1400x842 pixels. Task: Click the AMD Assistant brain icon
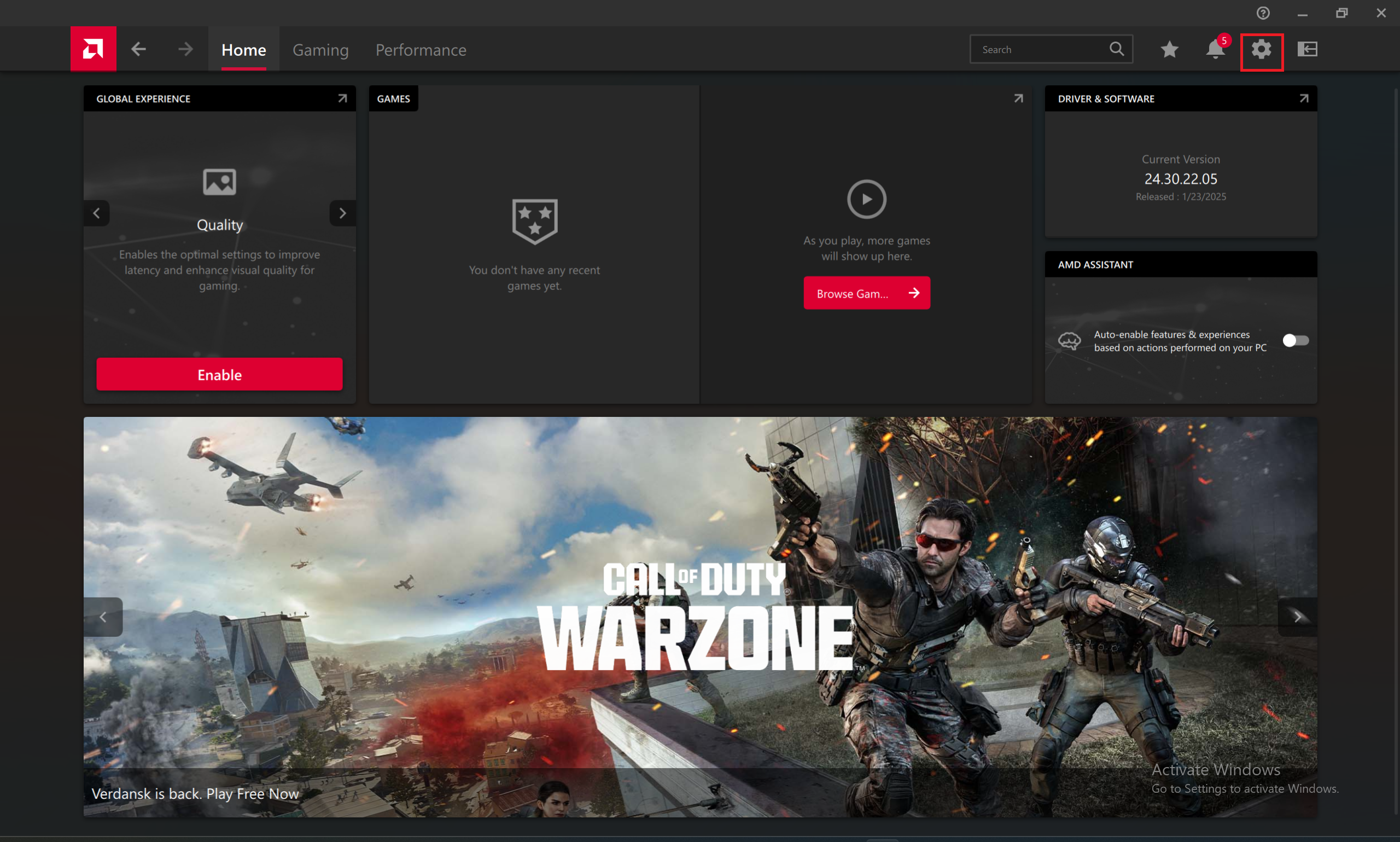click(x=1070, y=340)
